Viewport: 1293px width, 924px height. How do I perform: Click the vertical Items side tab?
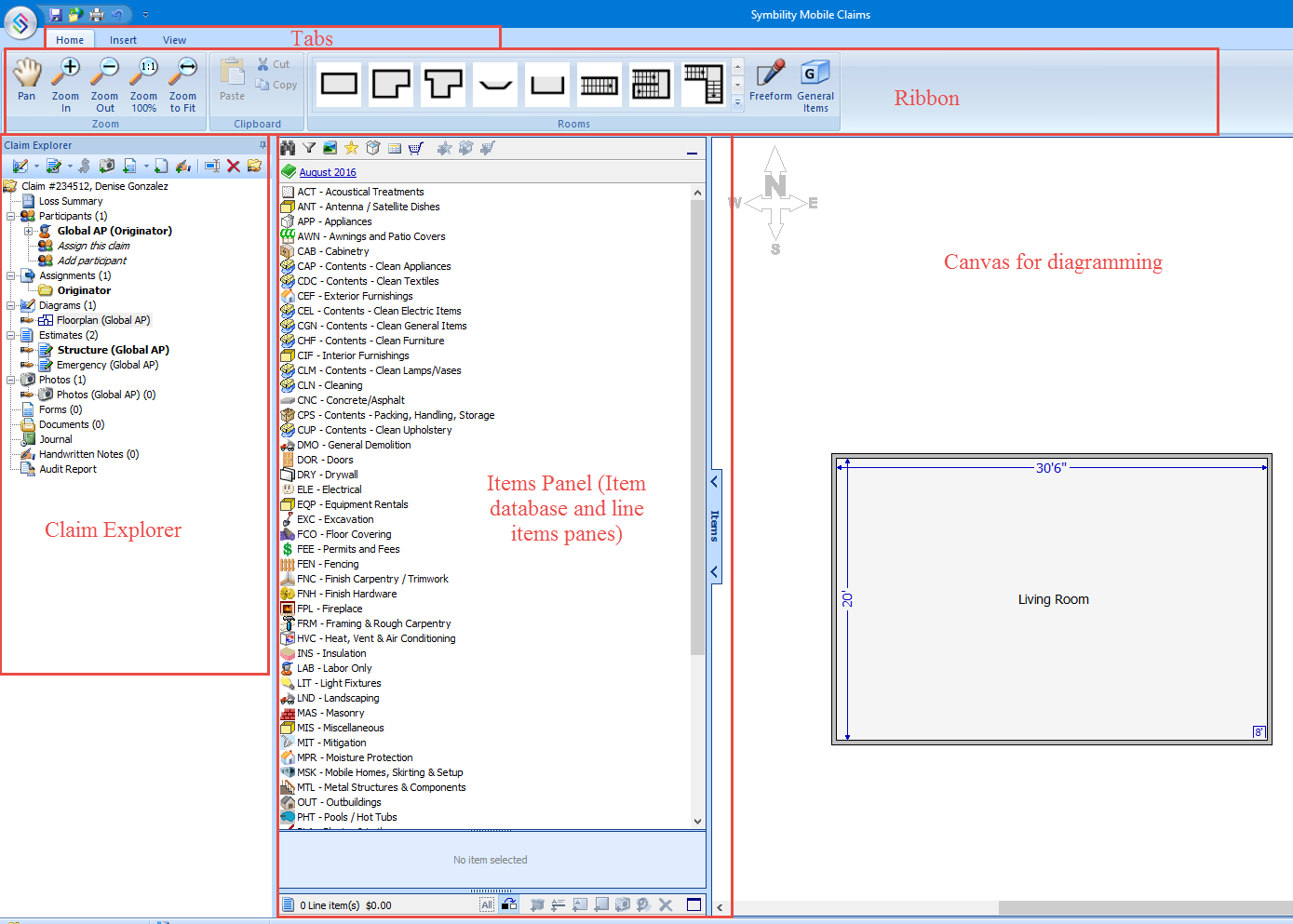point(715,527)
